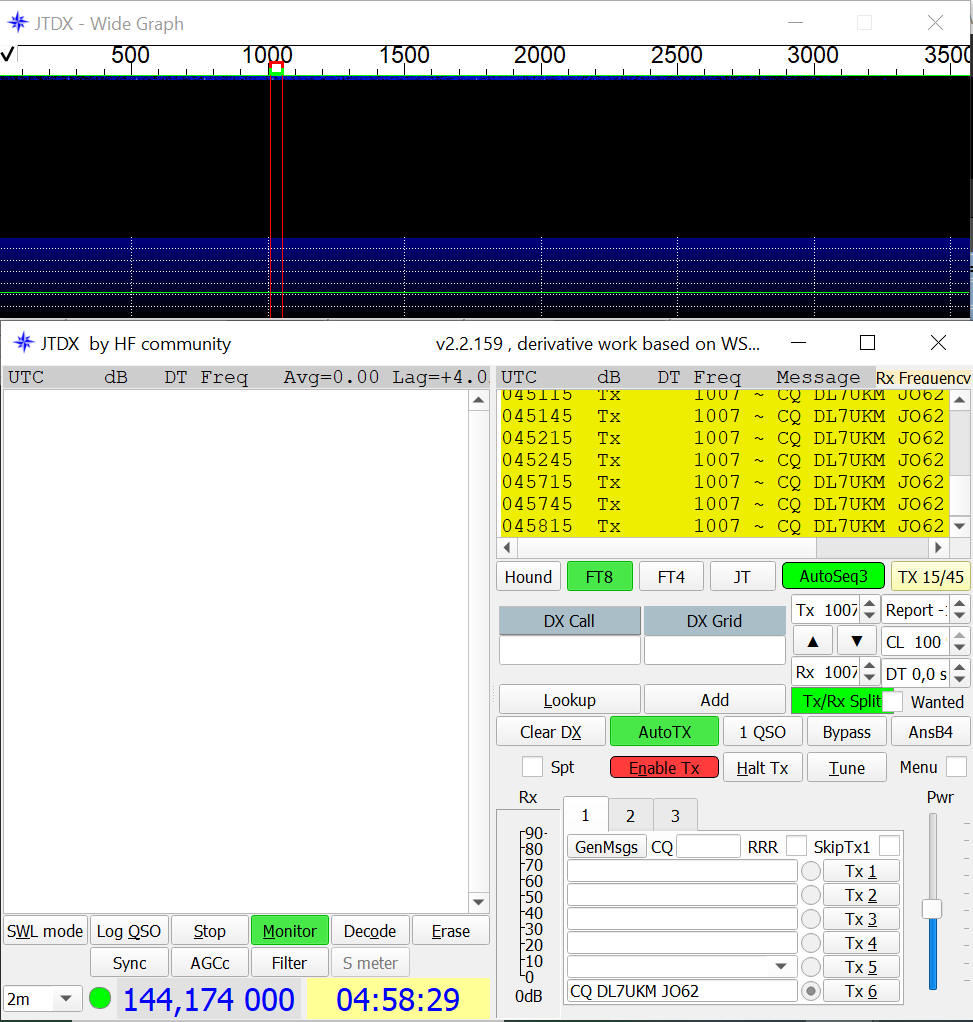Click the up arrow frequency button

[x=813, y=641]
